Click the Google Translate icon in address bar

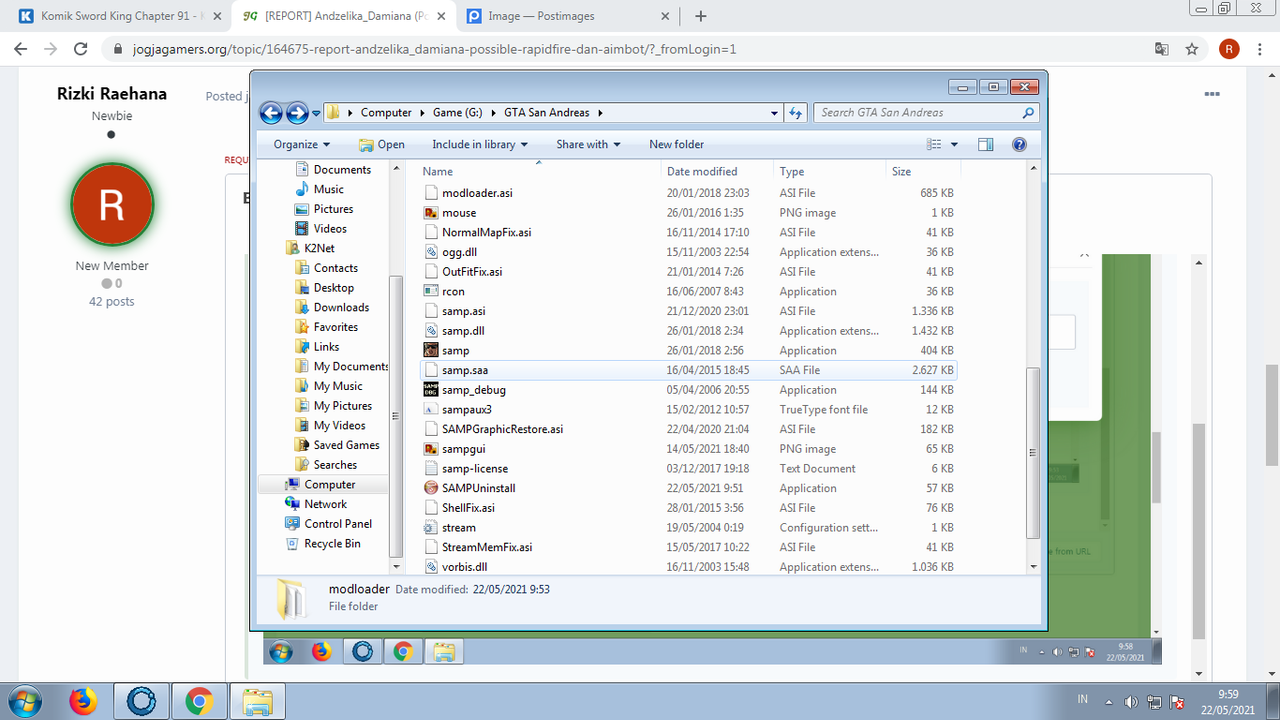1161,49
